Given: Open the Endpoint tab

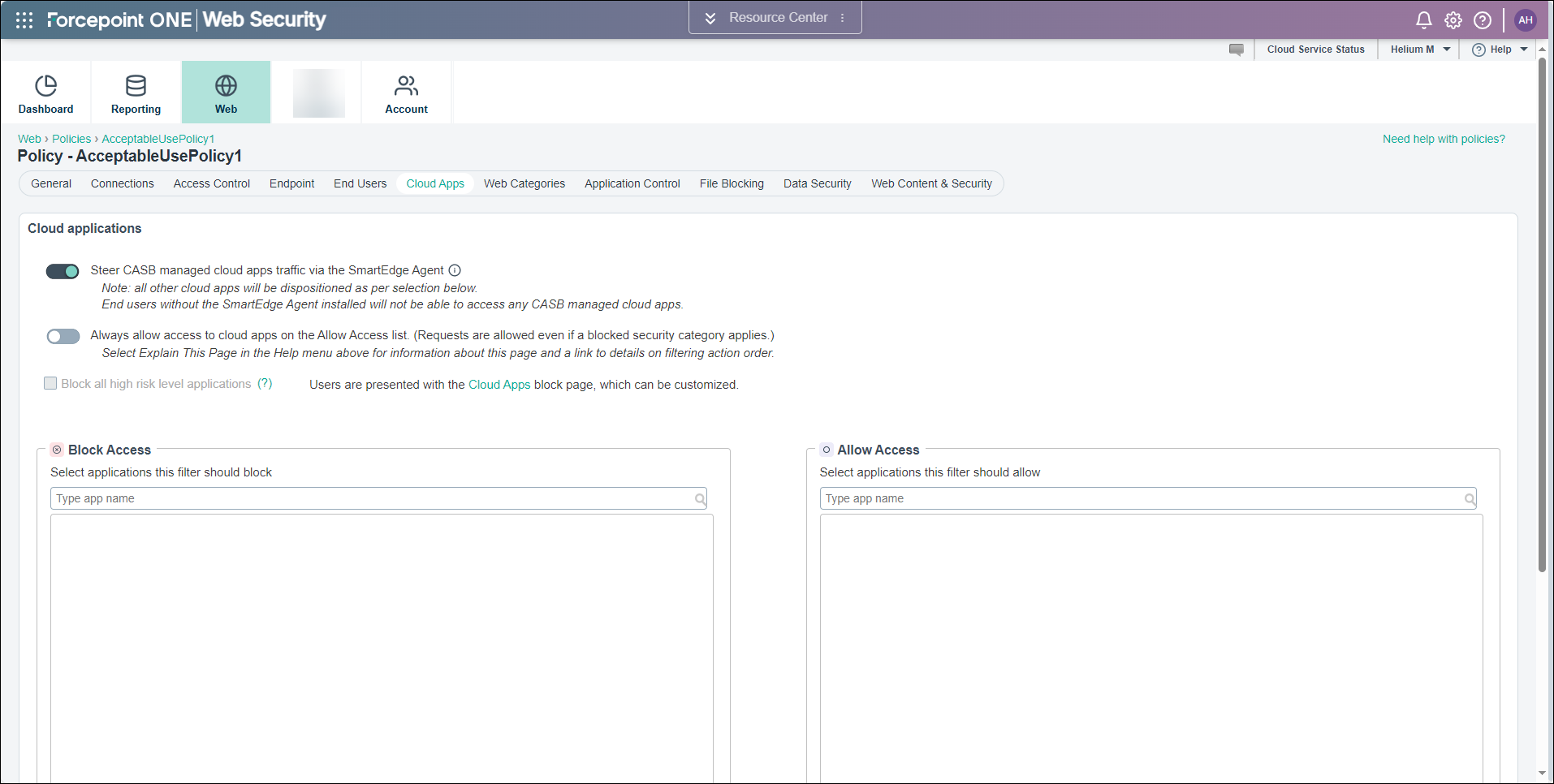Looking at the screenshot, I should click(292, 183).
